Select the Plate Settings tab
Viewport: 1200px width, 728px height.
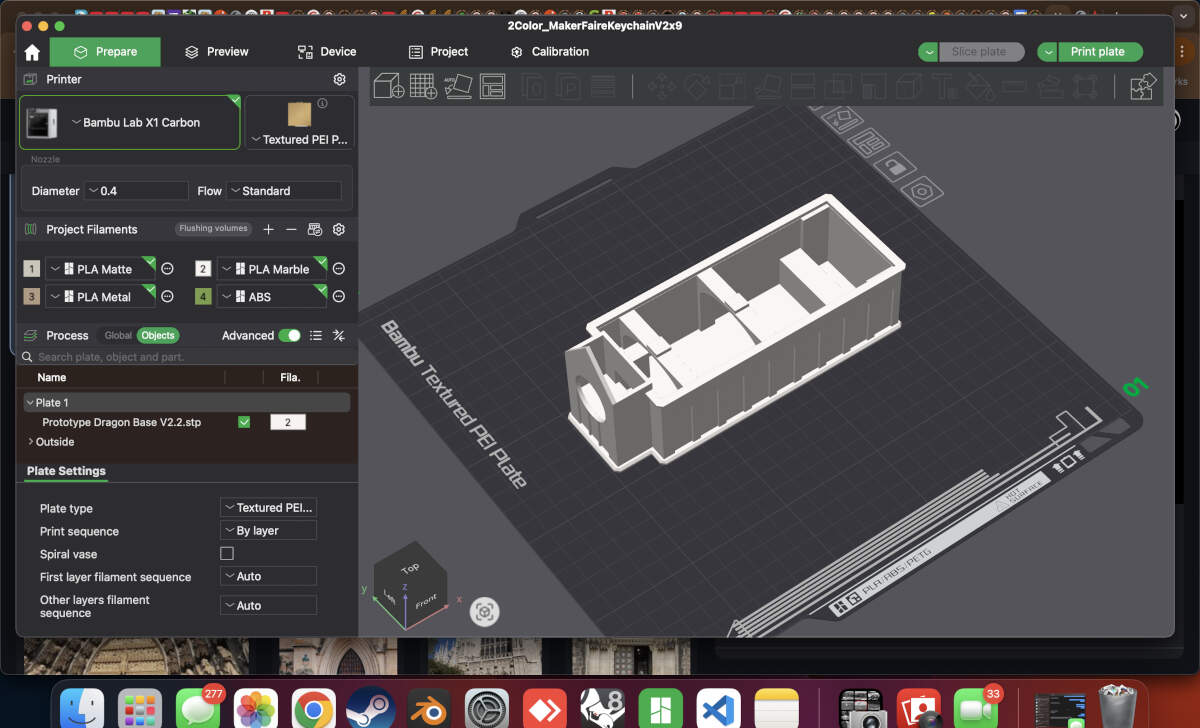click(66, 471)
